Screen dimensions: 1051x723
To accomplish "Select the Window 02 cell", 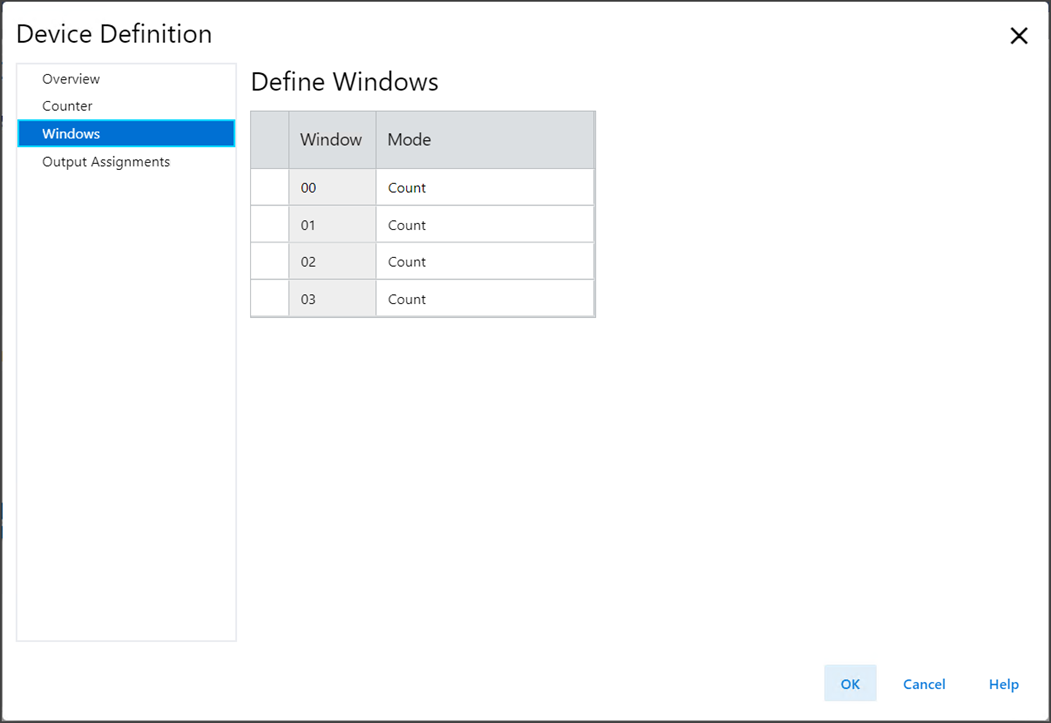I will pos(331,262).
